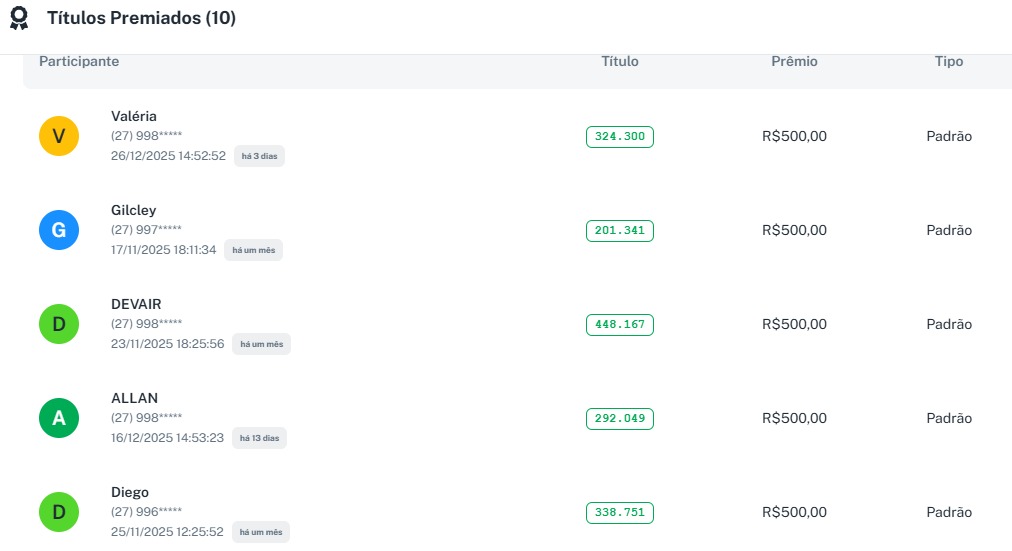Click the award ribbon icon beside Títulos Premiados
Image resolution: width=1012 pixels, height=551 pixels.
click(18, 19)
